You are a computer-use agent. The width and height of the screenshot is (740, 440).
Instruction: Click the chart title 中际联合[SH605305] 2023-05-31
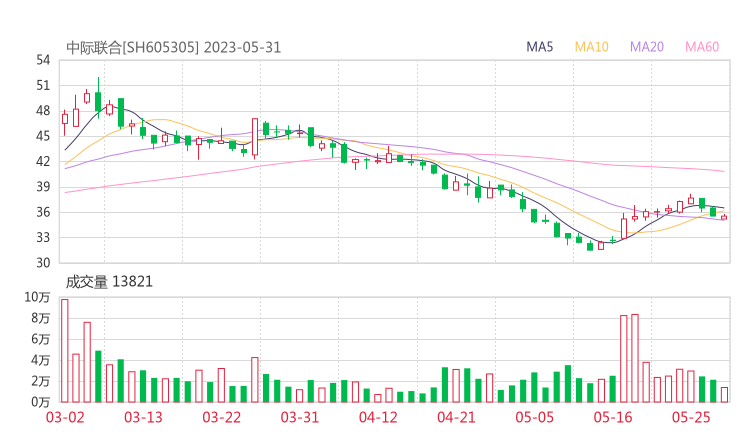[173, 48]
